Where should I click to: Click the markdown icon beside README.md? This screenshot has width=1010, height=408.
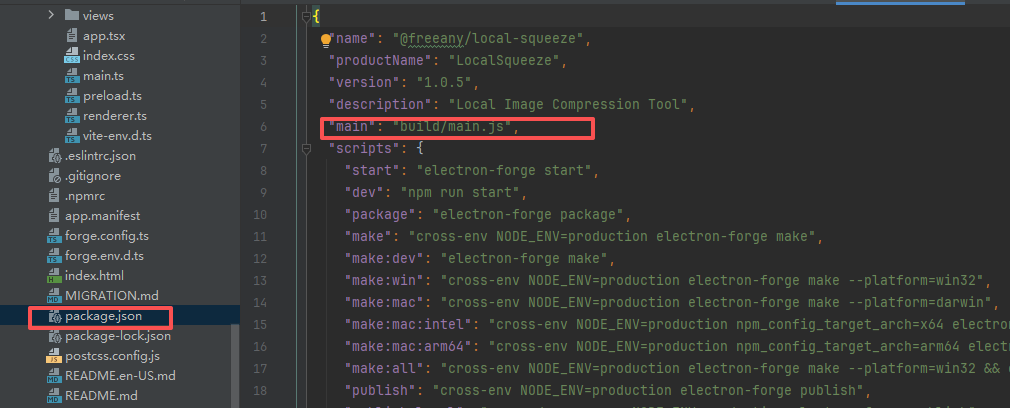pos(54,396)
